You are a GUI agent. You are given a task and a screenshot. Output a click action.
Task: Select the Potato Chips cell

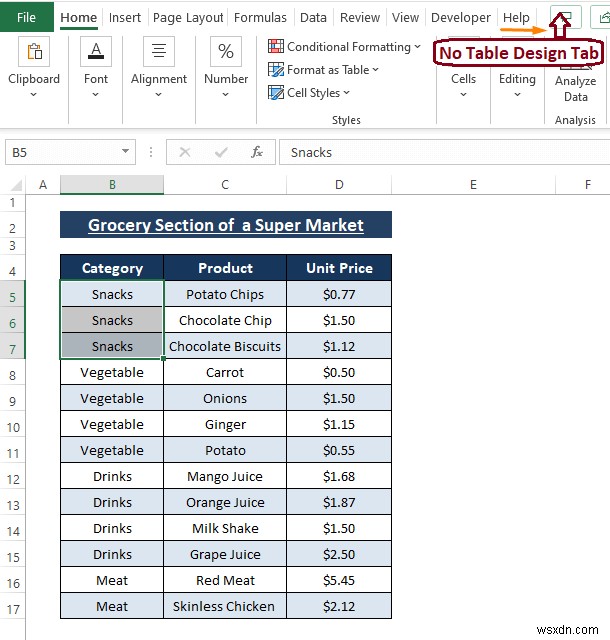225,294
